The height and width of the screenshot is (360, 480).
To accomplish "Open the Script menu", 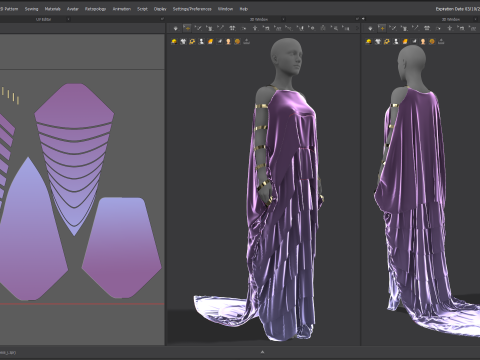I will 142,9.
